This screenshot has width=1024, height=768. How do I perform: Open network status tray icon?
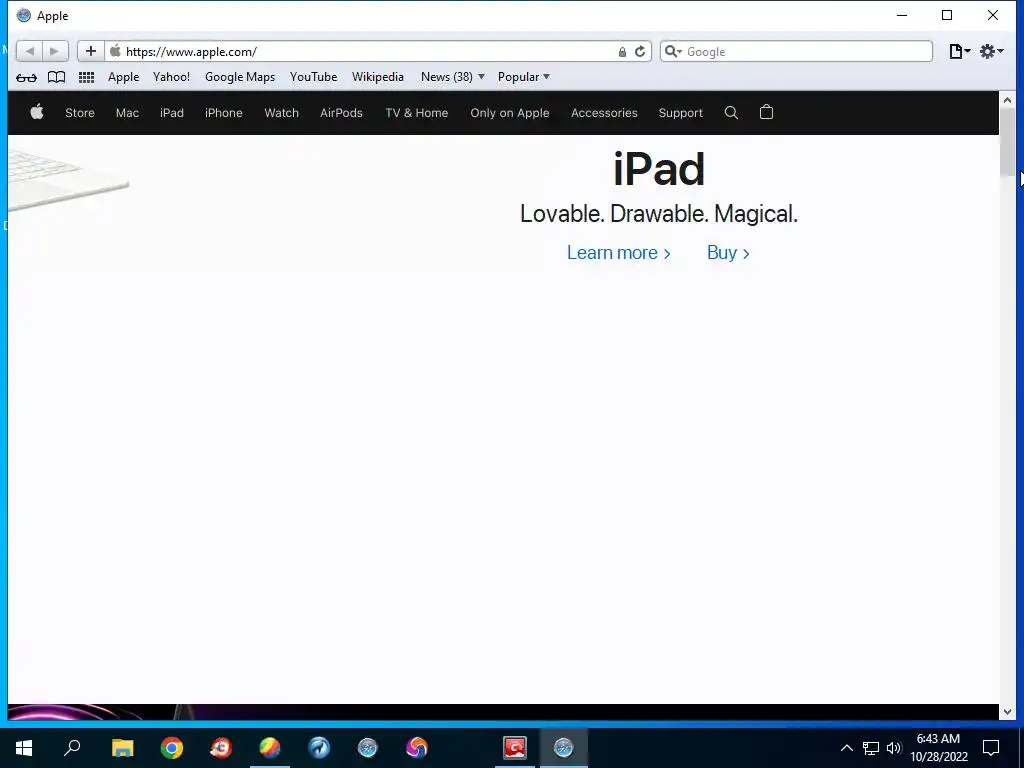(x=871, y=748)
